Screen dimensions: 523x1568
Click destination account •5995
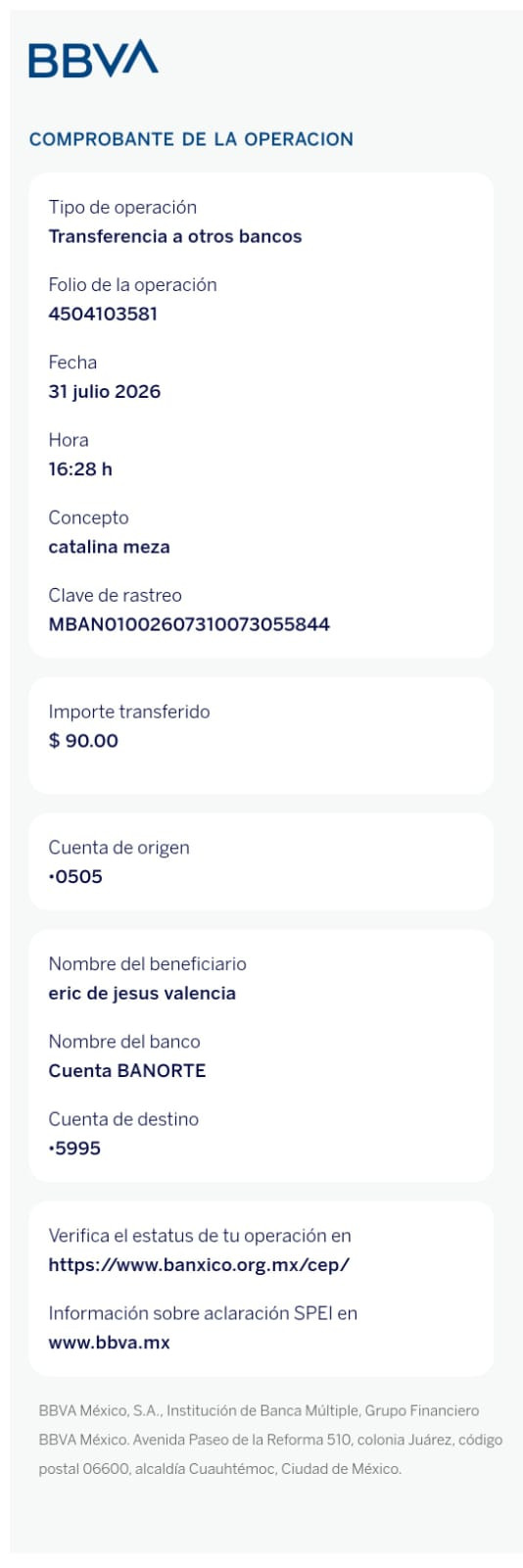tap(74, 1148)
